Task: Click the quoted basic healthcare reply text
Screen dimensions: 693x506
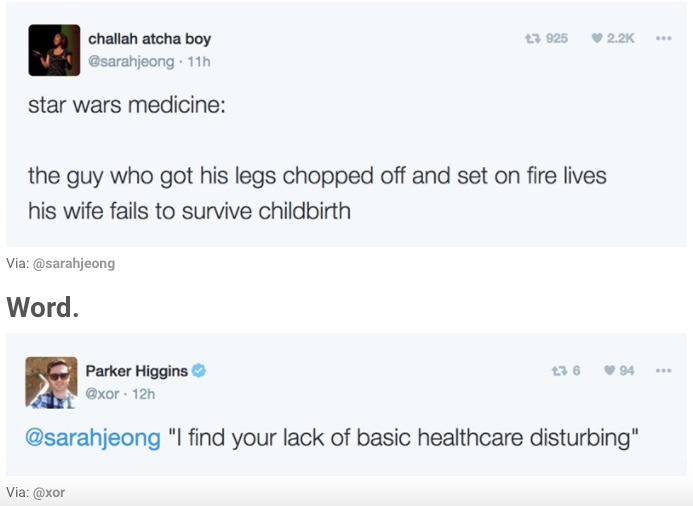Action: pyautogui.click(x=403, y=437)
